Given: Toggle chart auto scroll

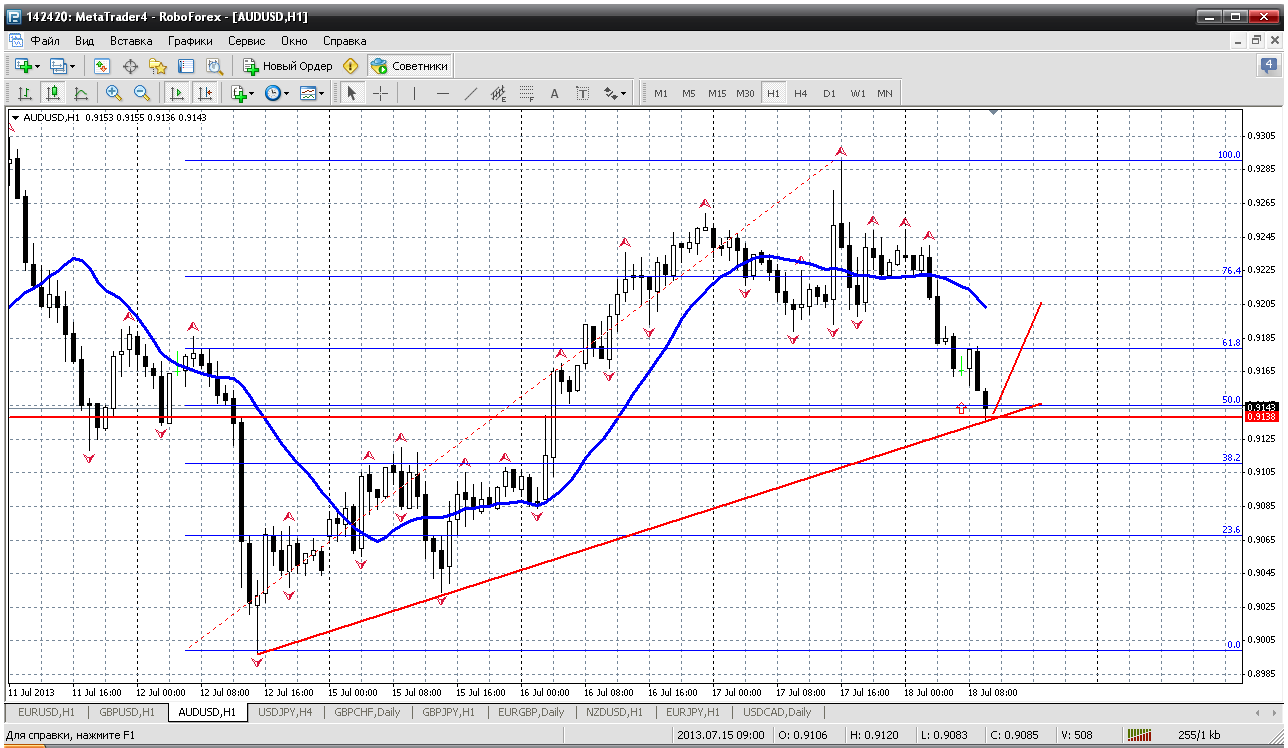Looking at the screenshot, I should (177, 93).
